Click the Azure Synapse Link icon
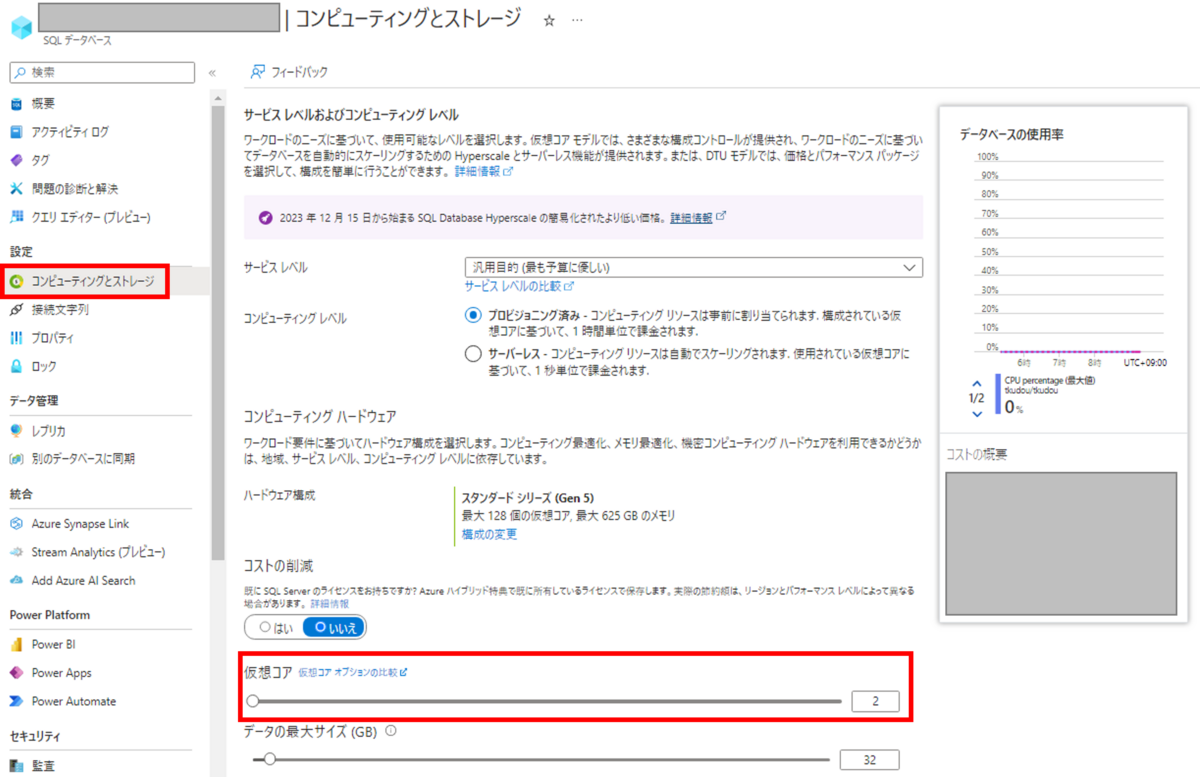The width and height of the screenshot is (1200, 777). 16,524
